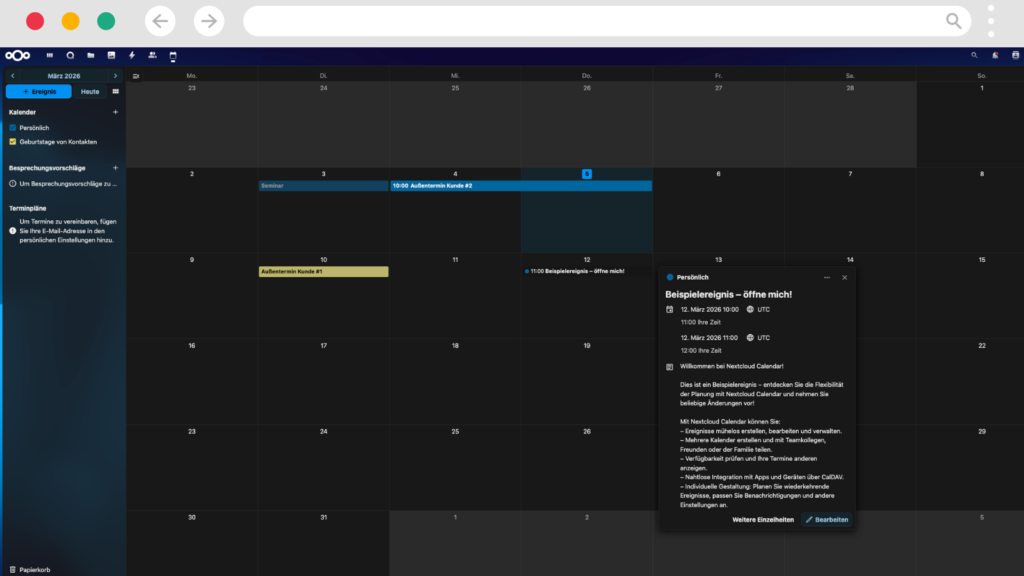The image size is (1024, 576).
Task: Open the yellow Außentermin Kunde #1 event
Action: point(323,272)
